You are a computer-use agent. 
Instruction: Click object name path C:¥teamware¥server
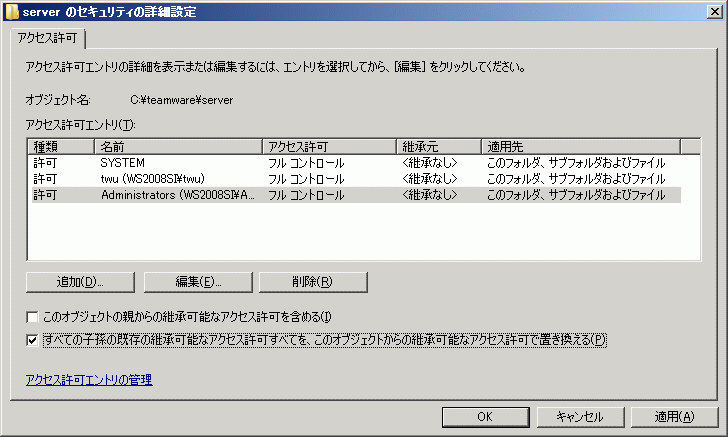(182, 100)
